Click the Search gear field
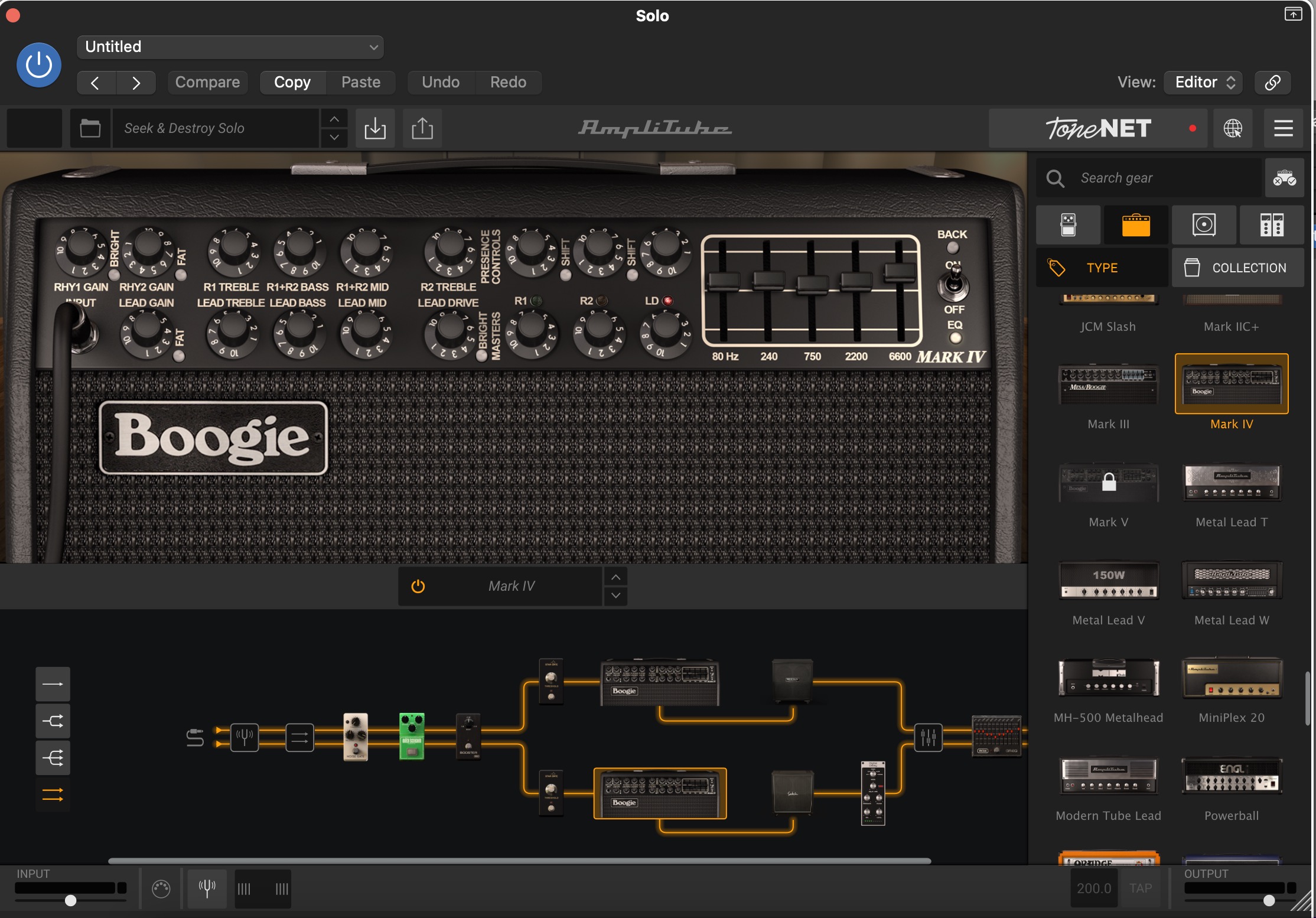 coord(1149,178)
